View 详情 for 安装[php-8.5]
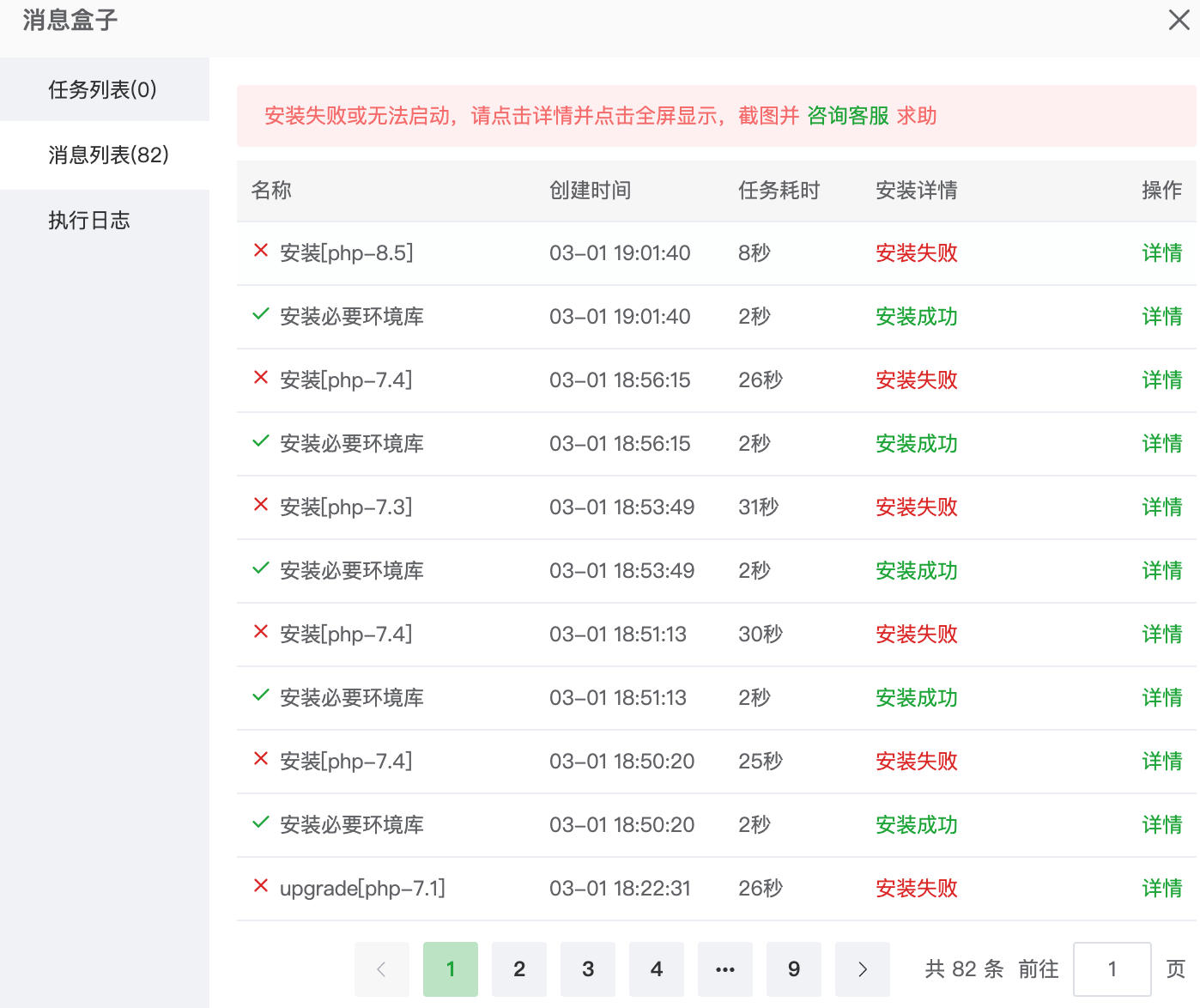 [1161, 252]
